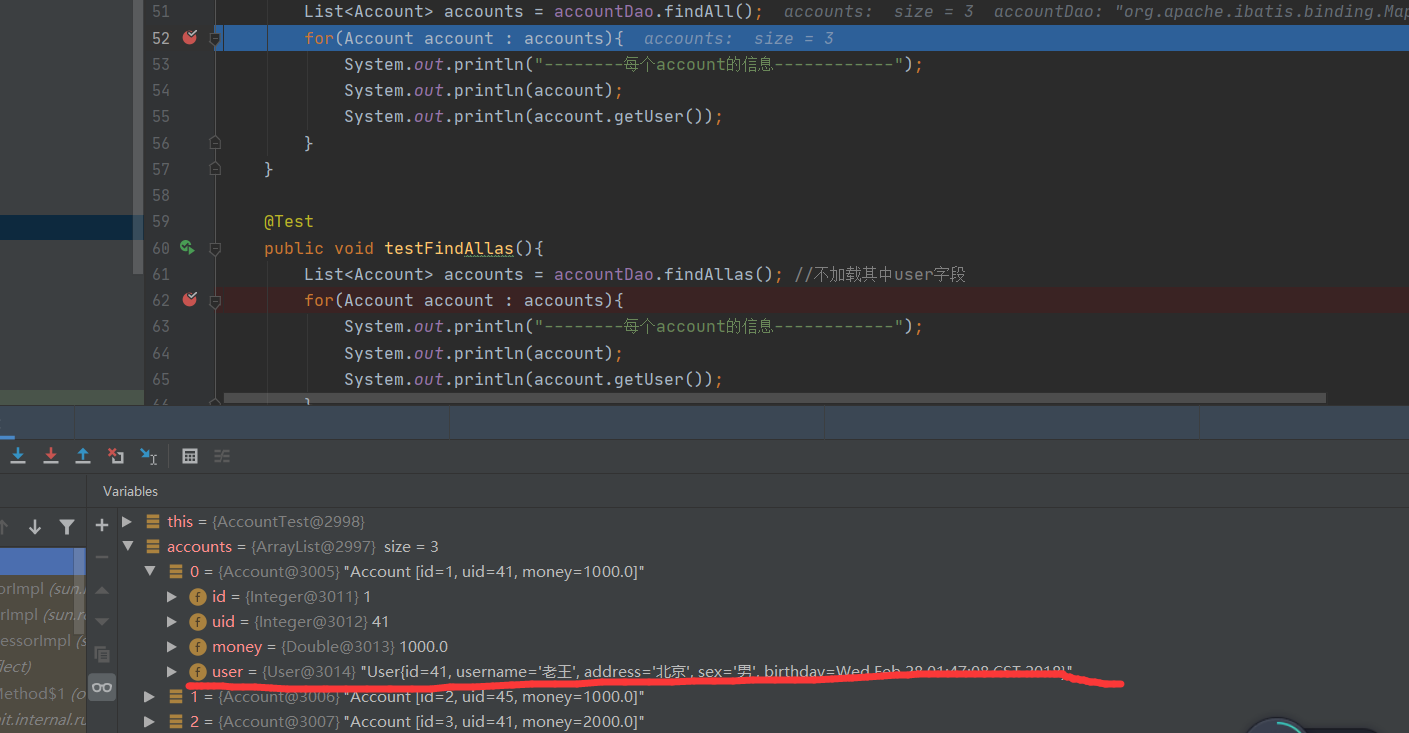
Task: Click the move watch down triangle icon
Action: pos(102,622)
